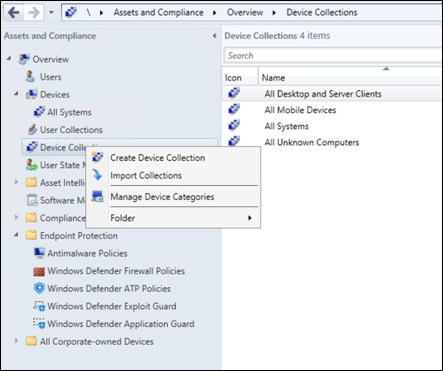Click the Forward navigation arrow
This screenshot has height=371, width=443.
[x=34, y=13]
